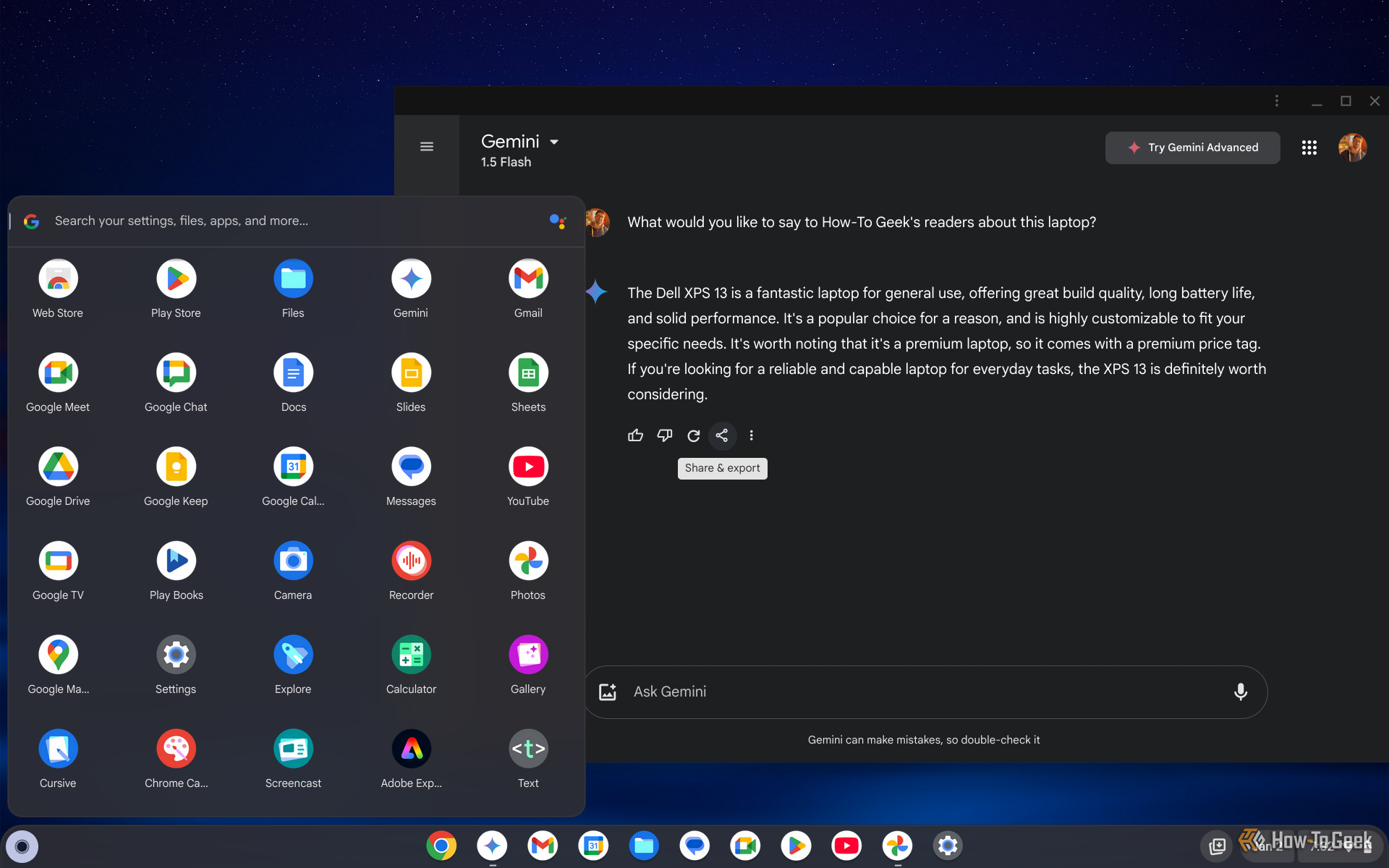Open Google Chat in launcher
1389x868 pixels.
[x=176, y=373]
